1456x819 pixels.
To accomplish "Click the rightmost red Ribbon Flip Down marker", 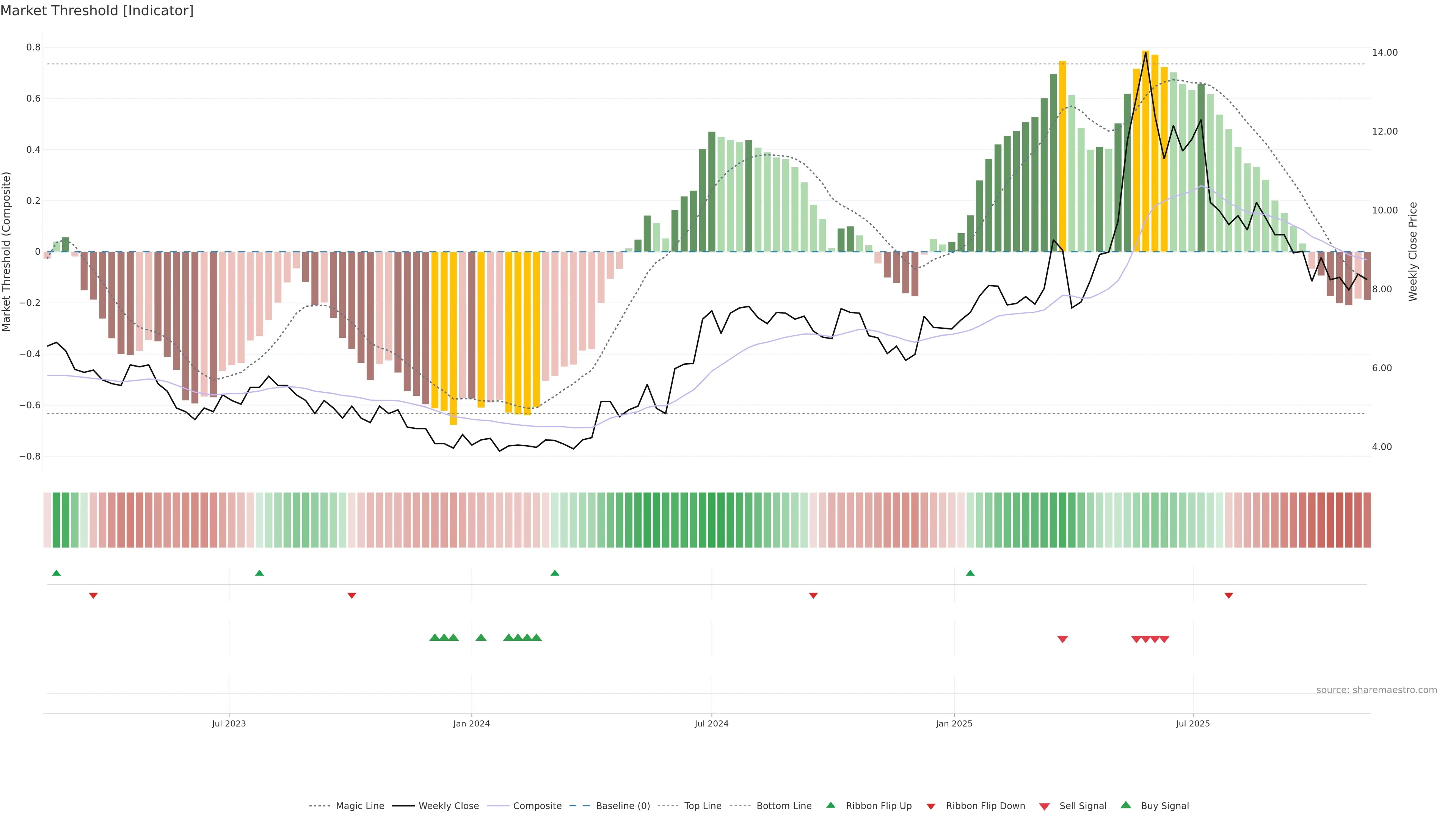I will [x=1229, y=596].
